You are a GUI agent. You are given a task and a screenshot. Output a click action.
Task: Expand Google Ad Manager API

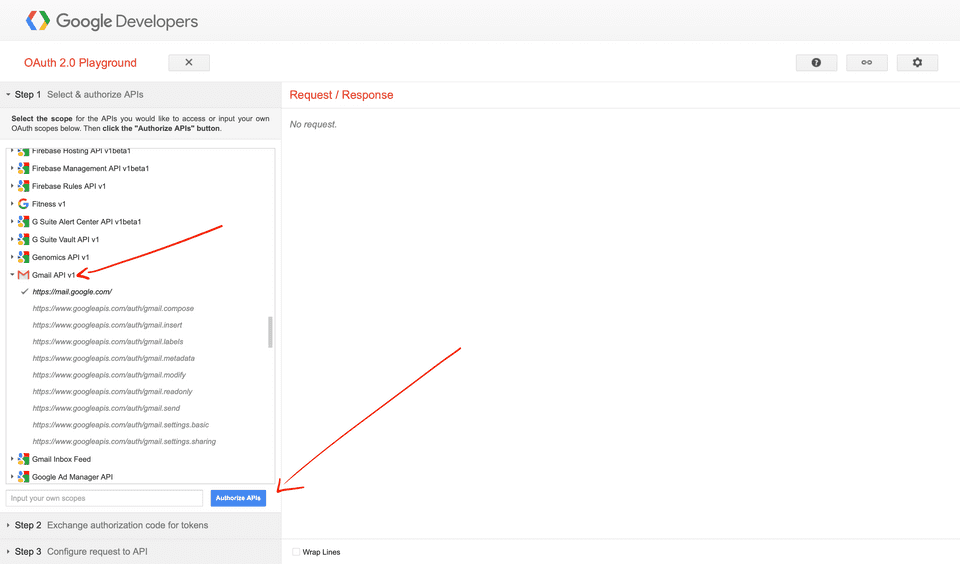point(12,476)
